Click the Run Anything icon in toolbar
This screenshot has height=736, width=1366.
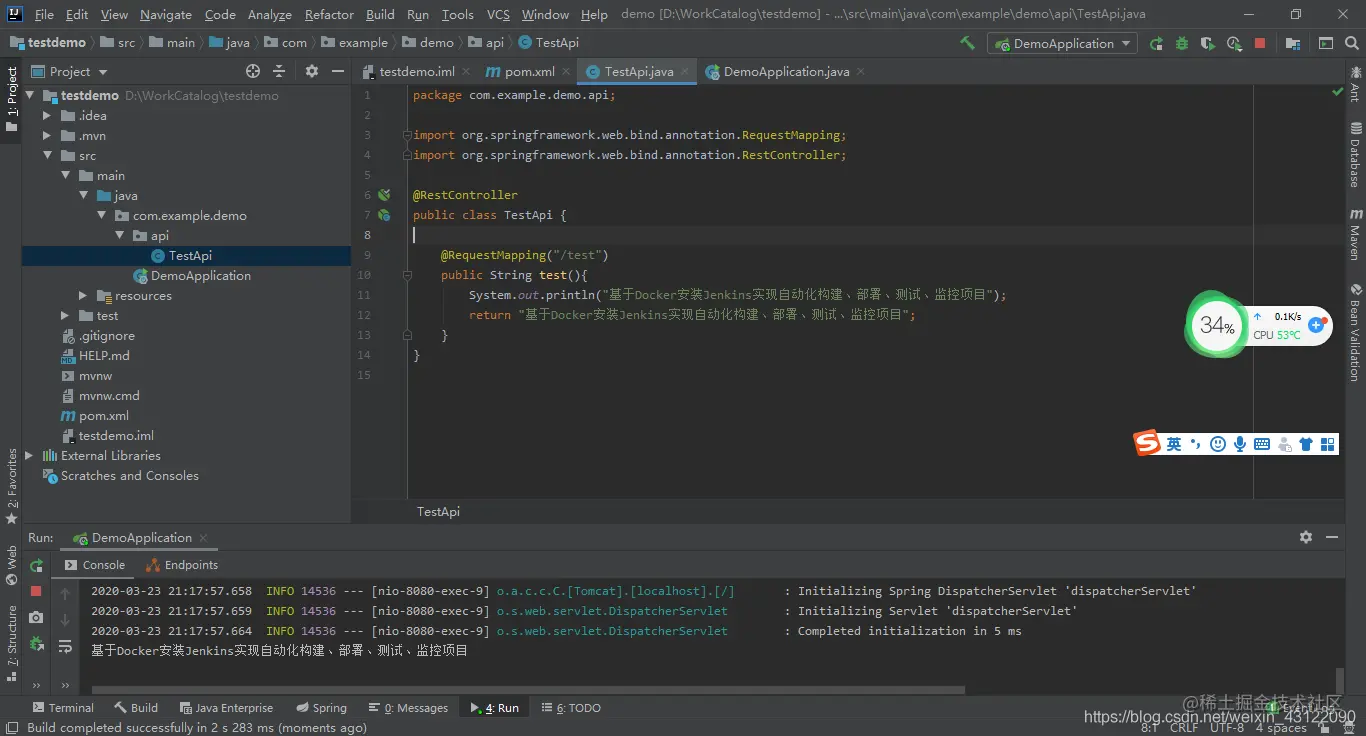[1326, 43]
